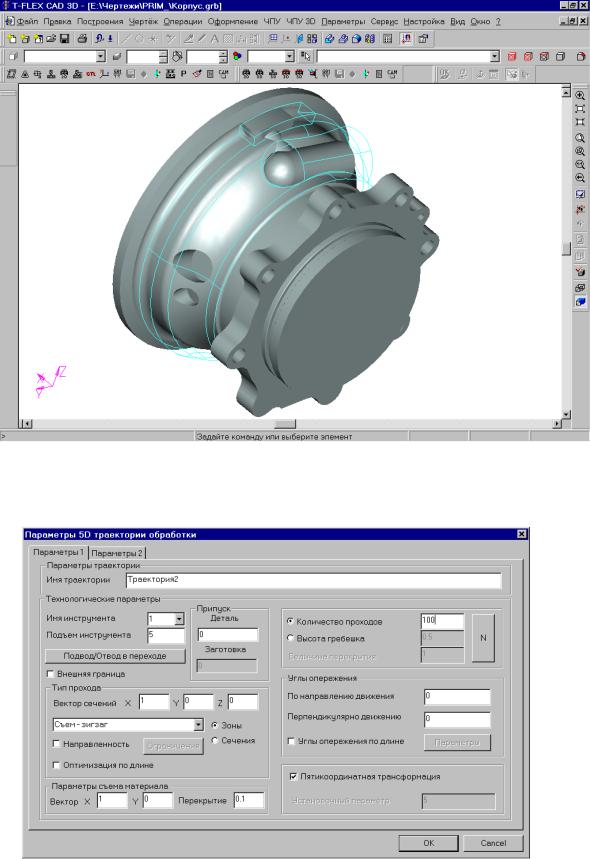Click the four-square grid icon in the top toolbar

pyautogui.click(x=312, y=39)
